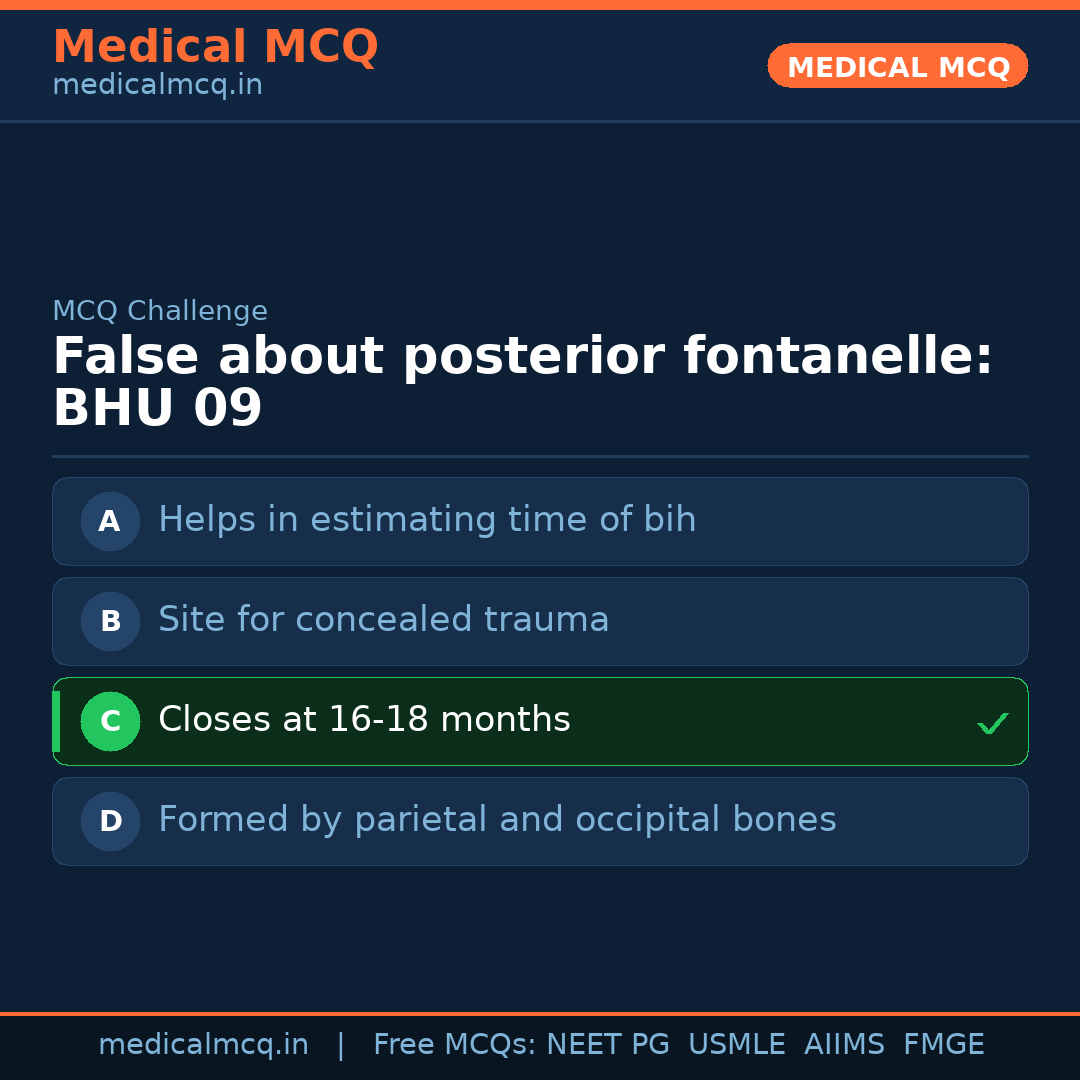Click the green checkmark on option C
Image resolution: width=1080 pixels, height=1080 pixels.
point(992,723)
